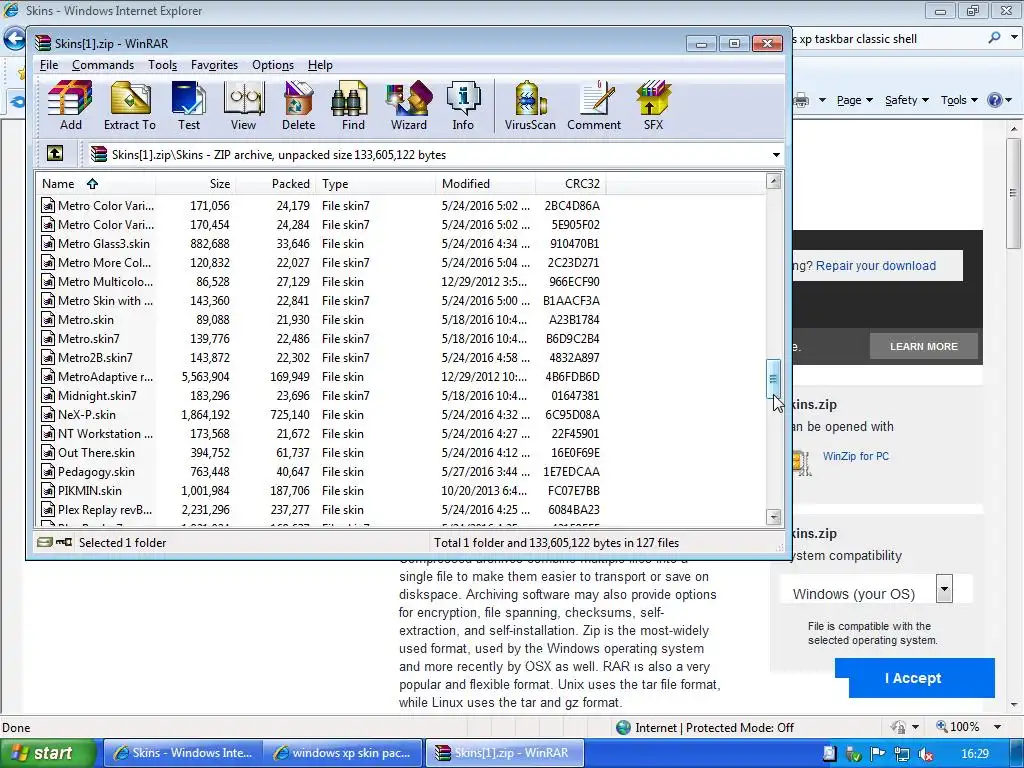Sort file list by Modified column
The image size is (1024, 768).
(485, 184)
